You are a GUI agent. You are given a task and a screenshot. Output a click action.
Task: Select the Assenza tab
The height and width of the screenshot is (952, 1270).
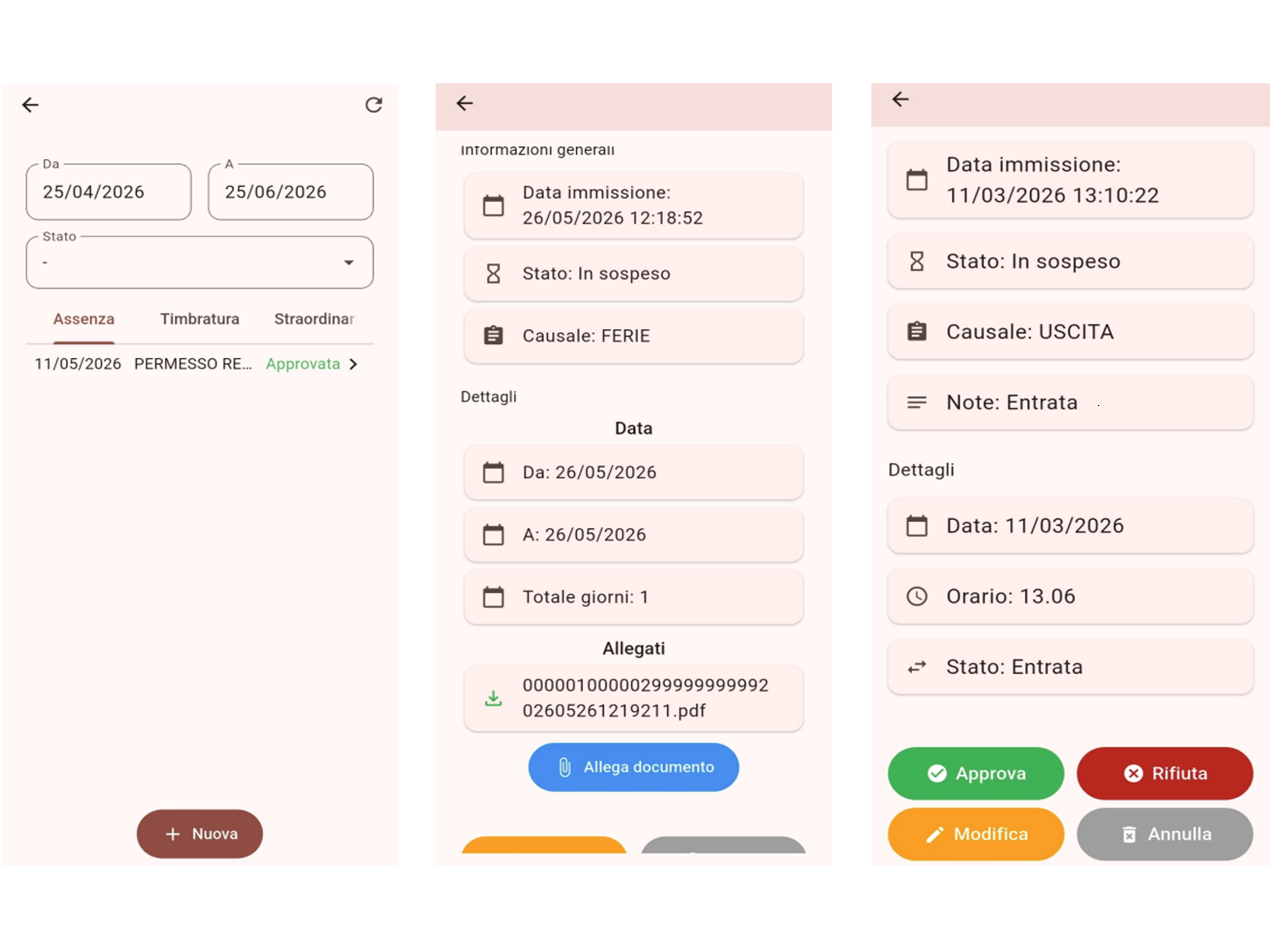tap(84, 319)
